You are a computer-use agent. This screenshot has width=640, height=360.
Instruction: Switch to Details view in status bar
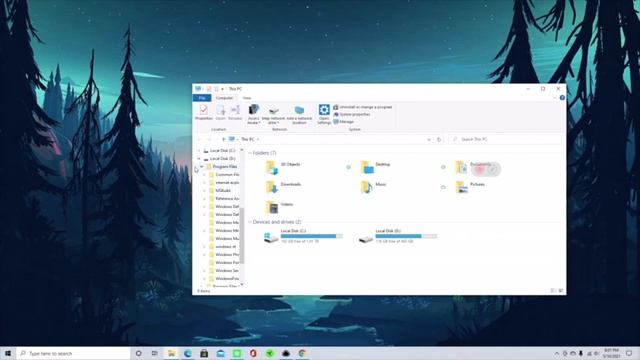click(x=553, y=291)
